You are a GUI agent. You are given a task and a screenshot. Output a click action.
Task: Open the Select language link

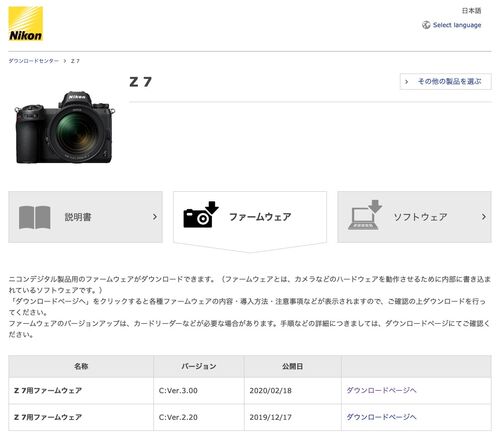click(457, 25)
